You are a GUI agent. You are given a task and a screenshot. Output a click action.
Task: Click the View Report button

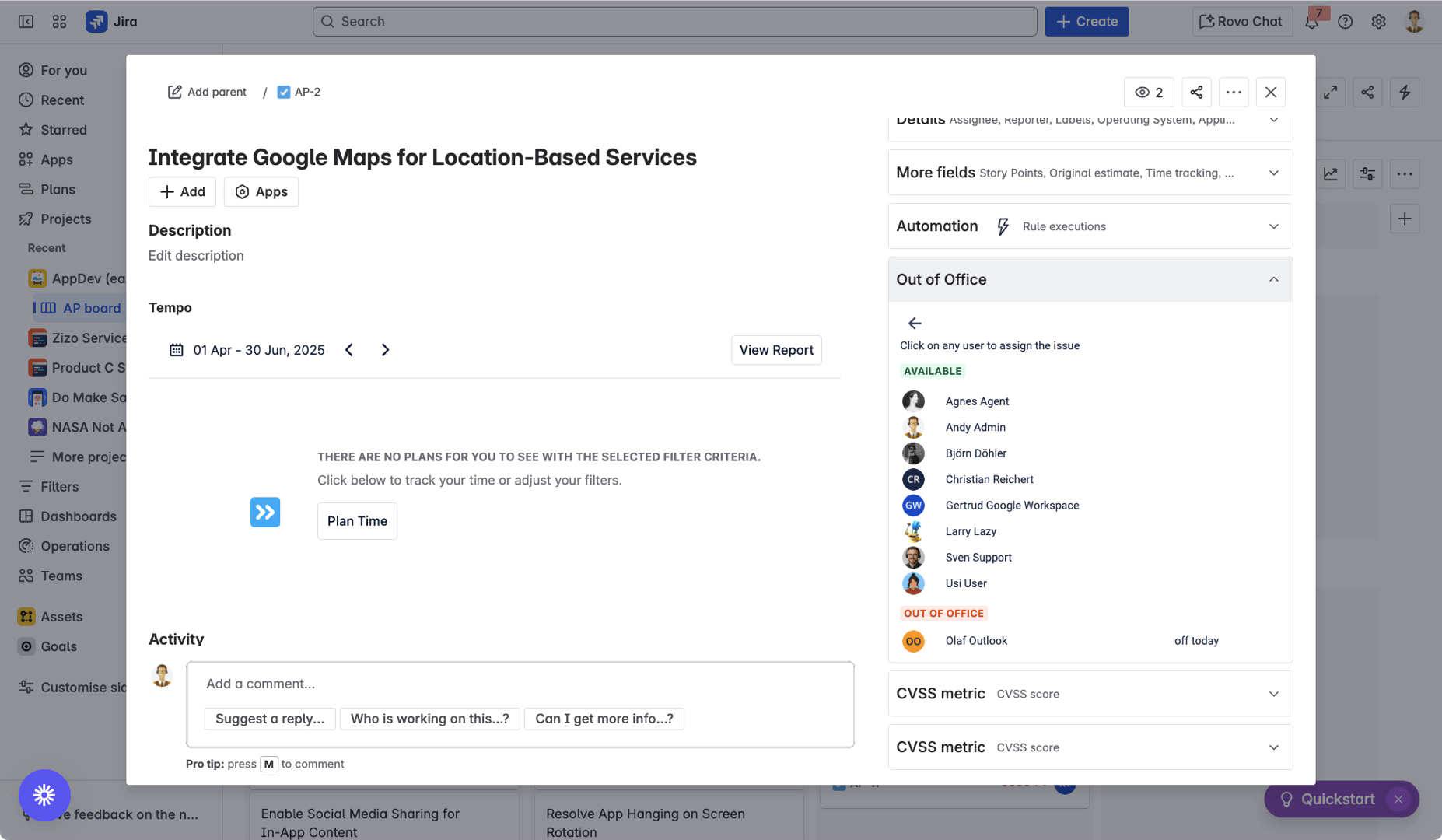[775, 350]
